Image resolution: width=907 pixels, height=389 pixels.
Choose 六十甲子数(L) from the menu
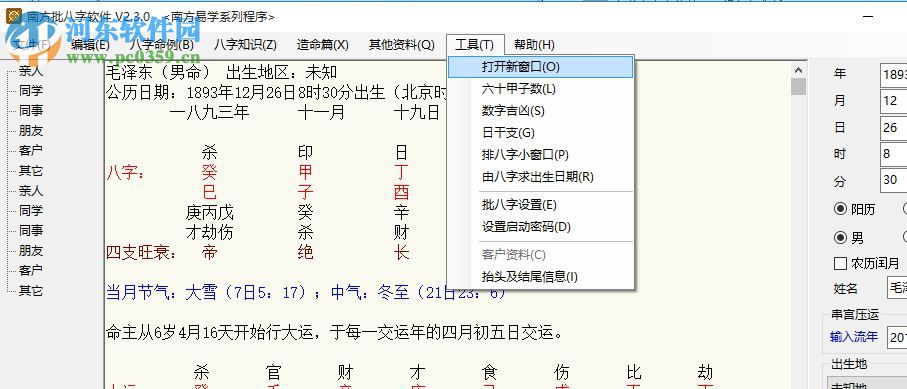coord(541,89)
